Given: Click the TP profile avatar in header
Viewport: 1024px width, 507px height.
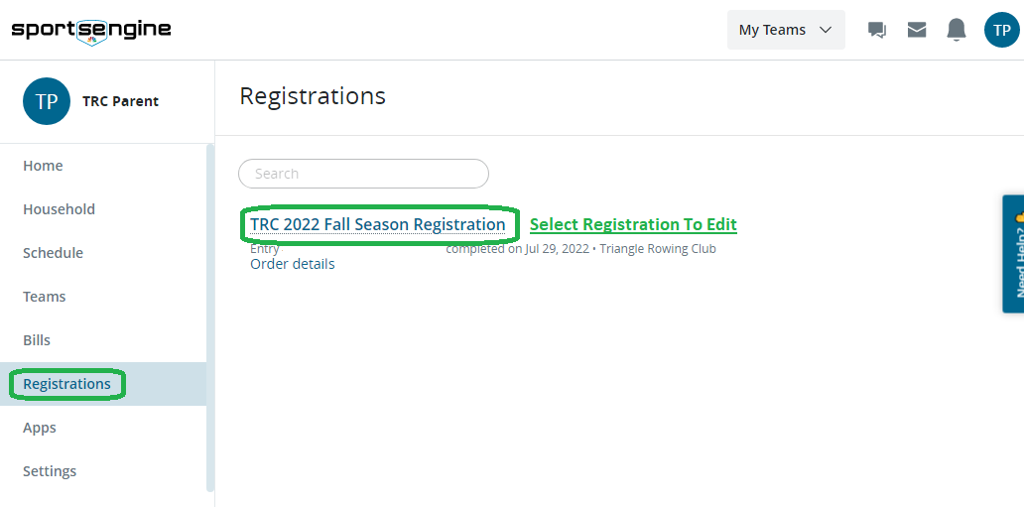Looking at the screenshot, I should (x=1001, y=30).
